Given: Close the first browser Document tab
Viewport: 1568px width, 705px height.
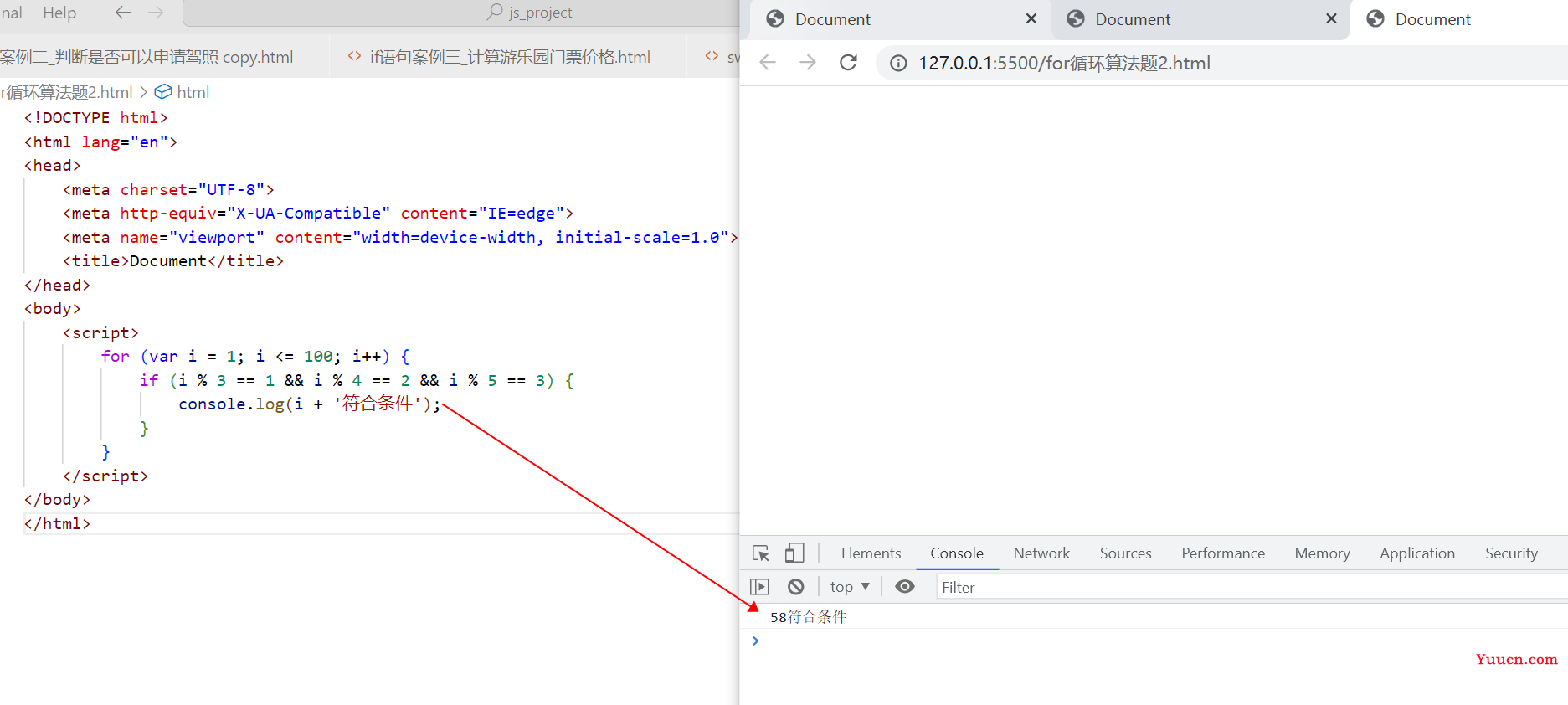Looking at the screenshot, I should (x=1031, y=18).
